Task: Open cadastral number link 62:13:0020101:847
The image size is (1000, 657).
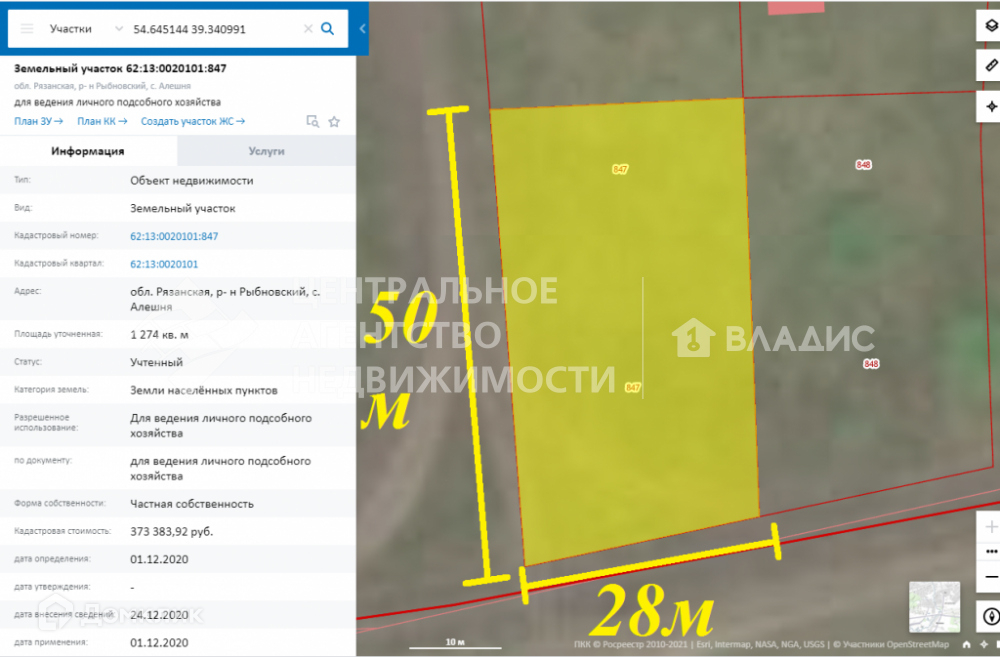Action: pyautogui.click(x=174, y=236)
